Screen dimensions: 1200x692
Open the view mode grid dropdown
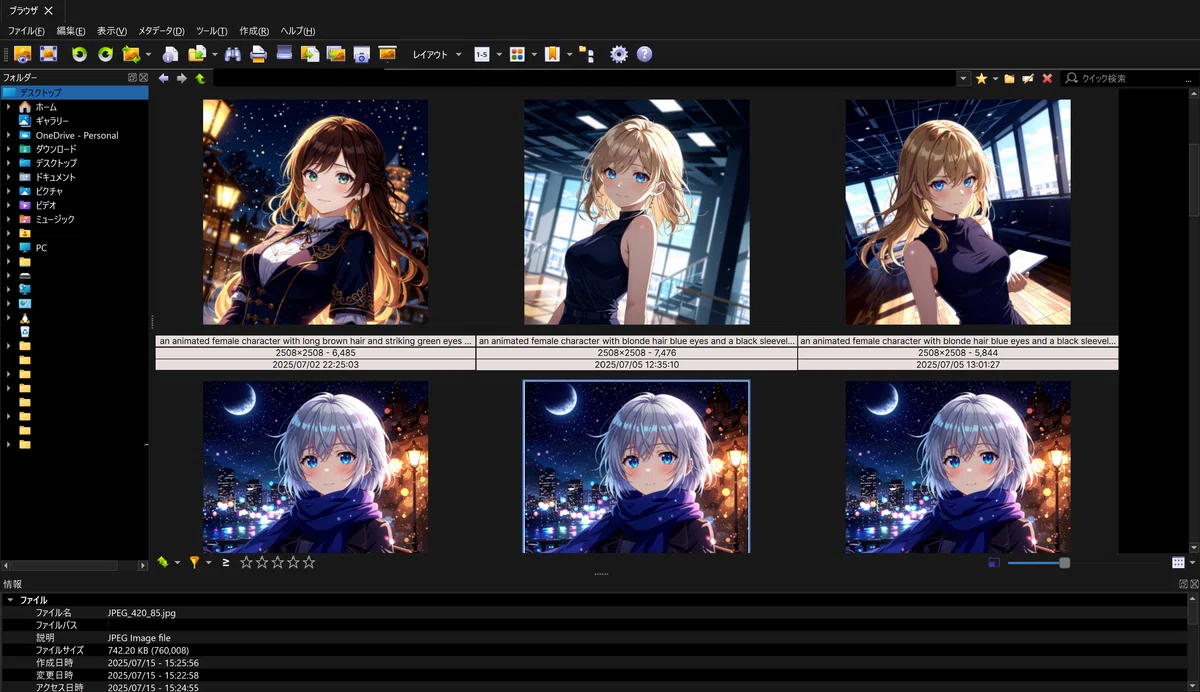tap(533, 54)
